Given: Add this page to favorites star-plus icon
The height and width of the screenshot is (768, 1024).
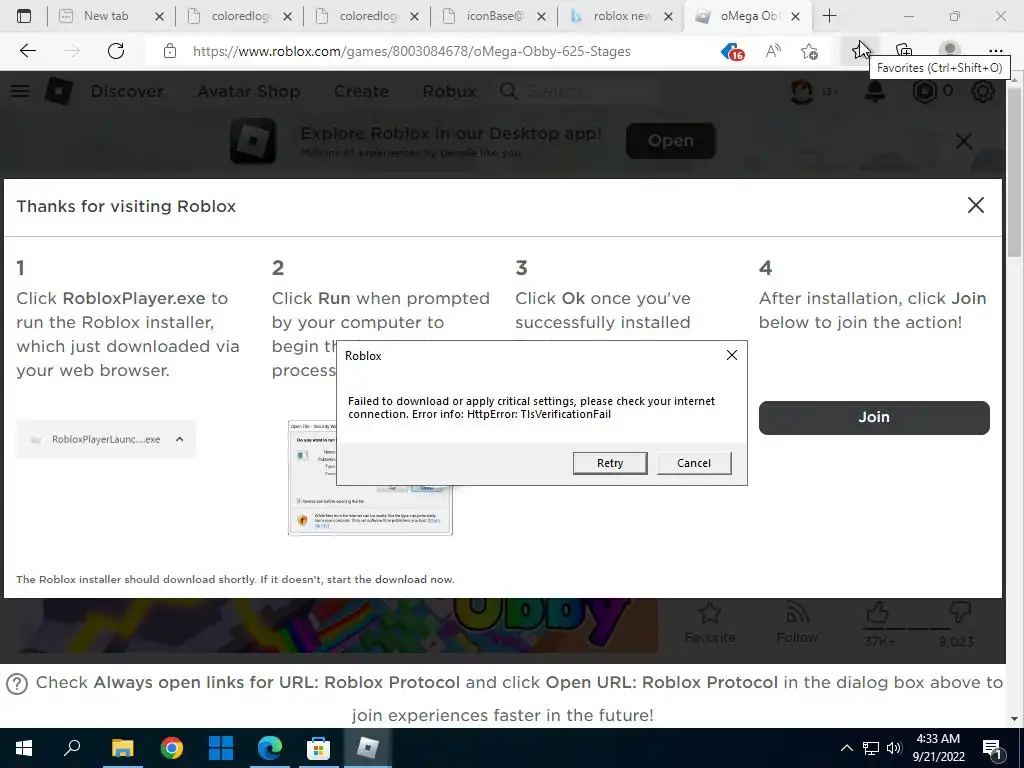Looking at the screenshot, I should tap(809, 51).
